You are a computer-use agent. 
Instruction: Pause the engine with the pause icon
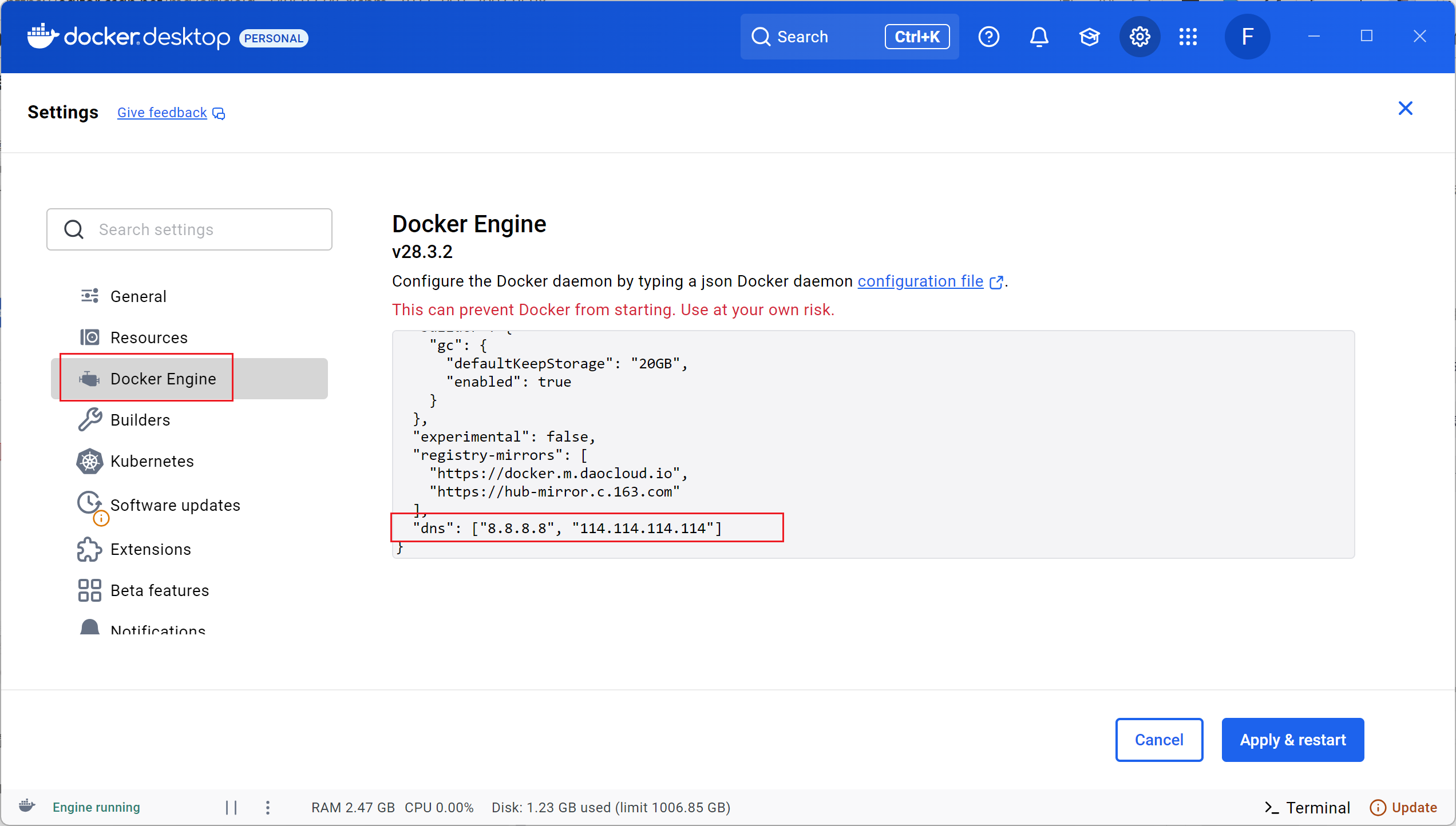tap(231, 807)
